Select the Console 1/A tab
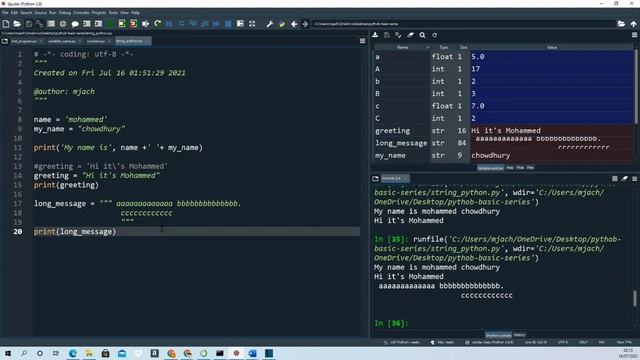 tap(394, 178)
